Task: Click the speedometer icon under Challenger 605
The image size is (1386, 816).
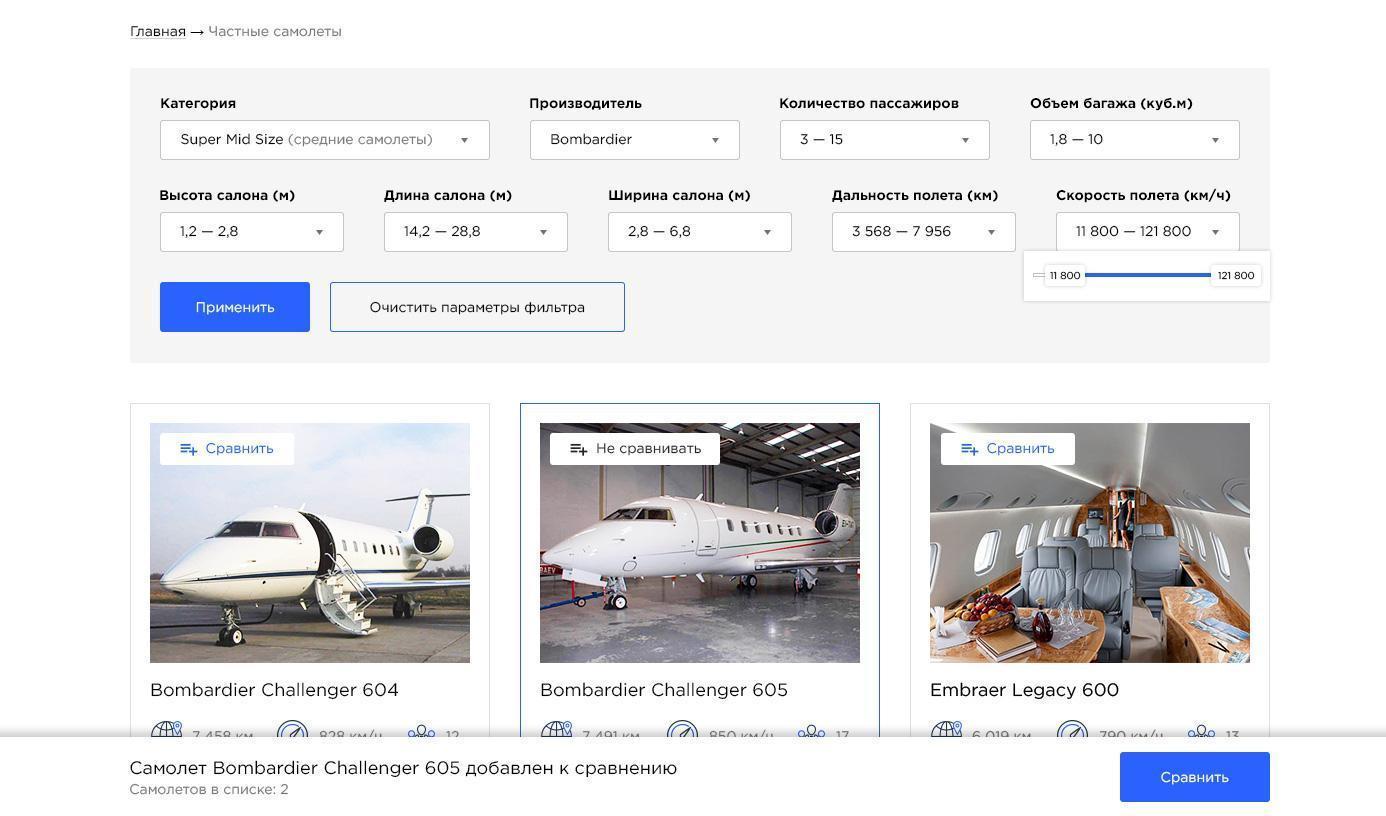Action: pos(682,731)
